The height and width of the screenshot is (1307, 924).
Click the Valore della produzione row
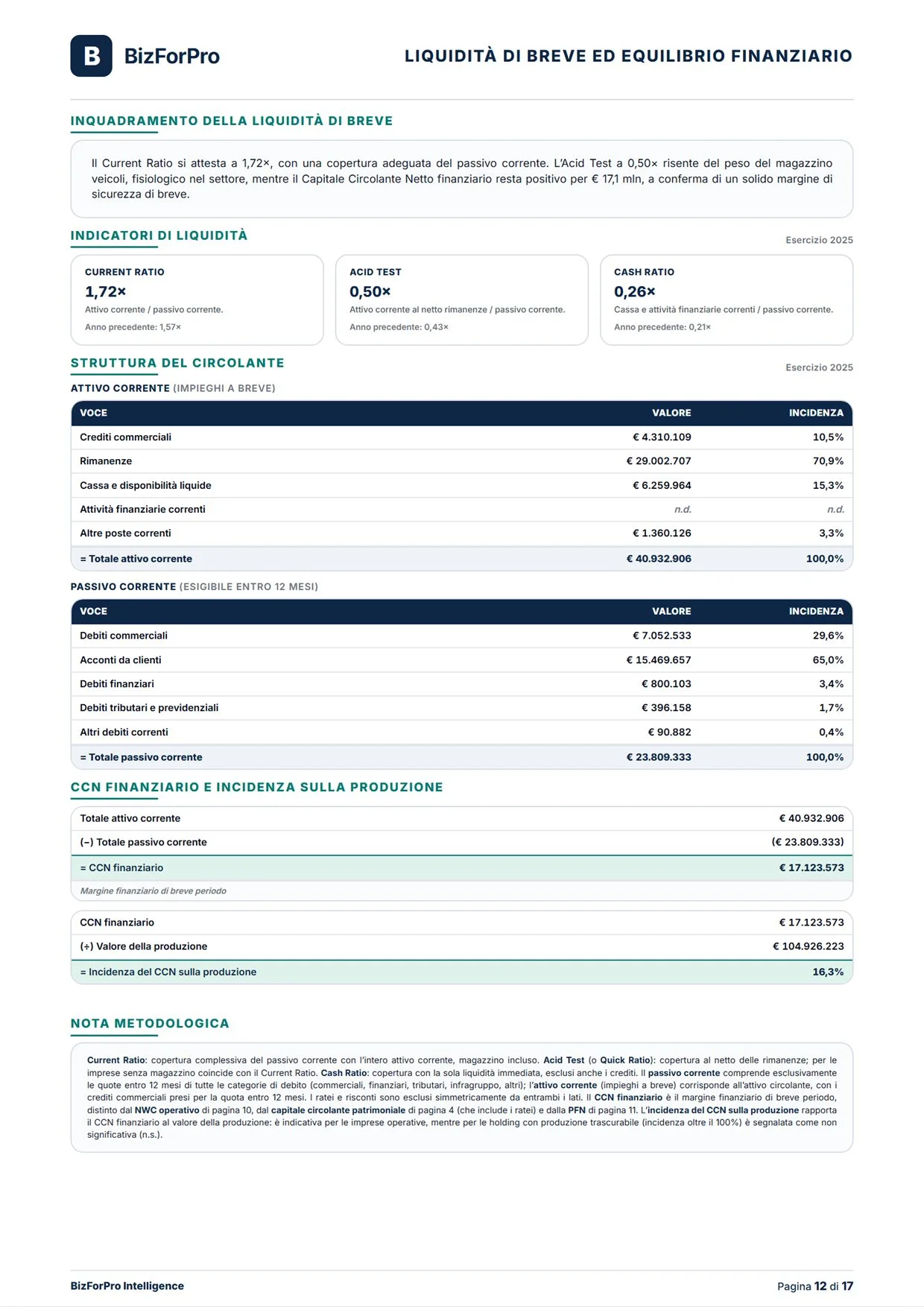tap(461, 946)
